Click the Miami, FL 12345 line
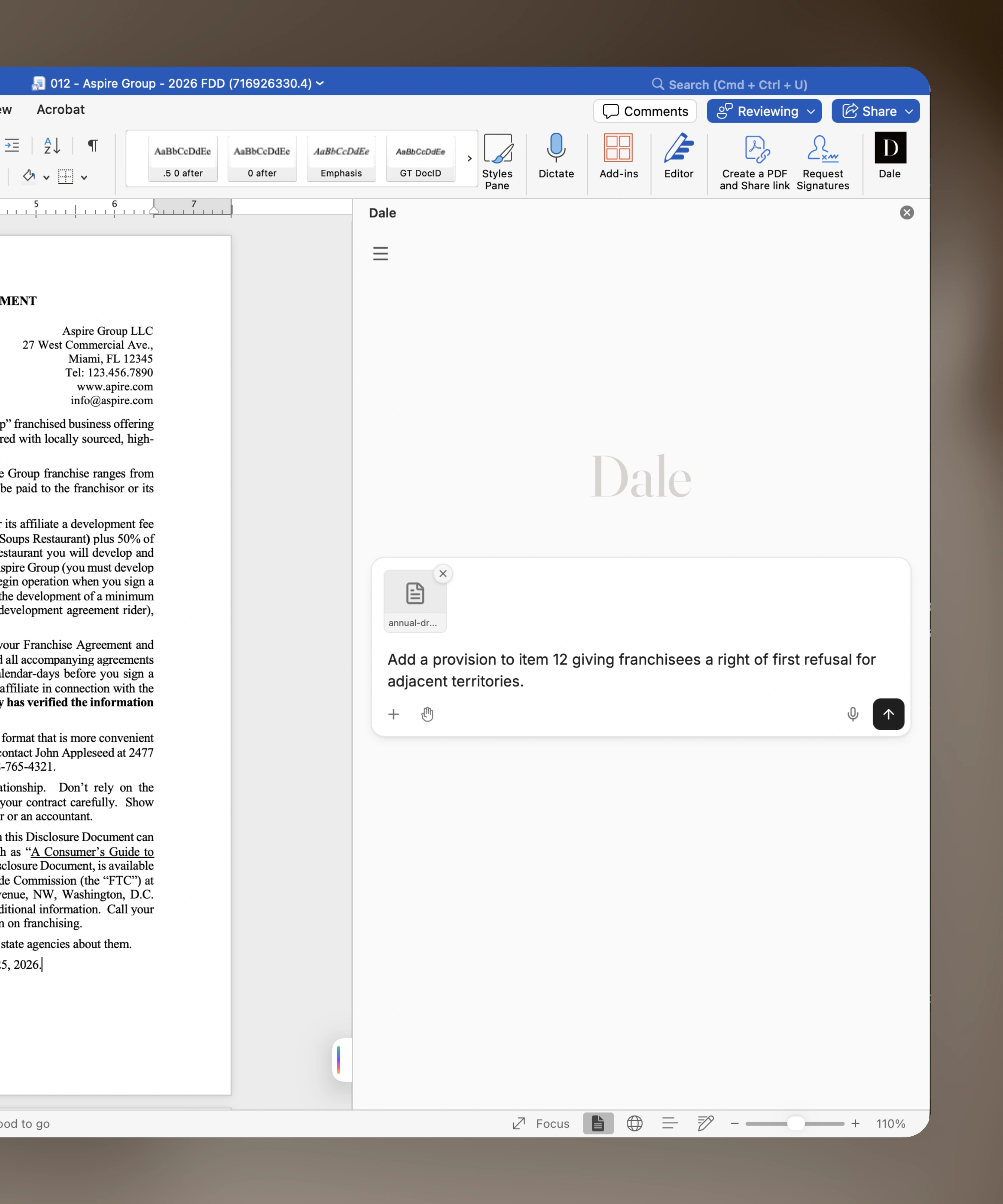This screenshot has height=1204, width=1003. (111, 358)
